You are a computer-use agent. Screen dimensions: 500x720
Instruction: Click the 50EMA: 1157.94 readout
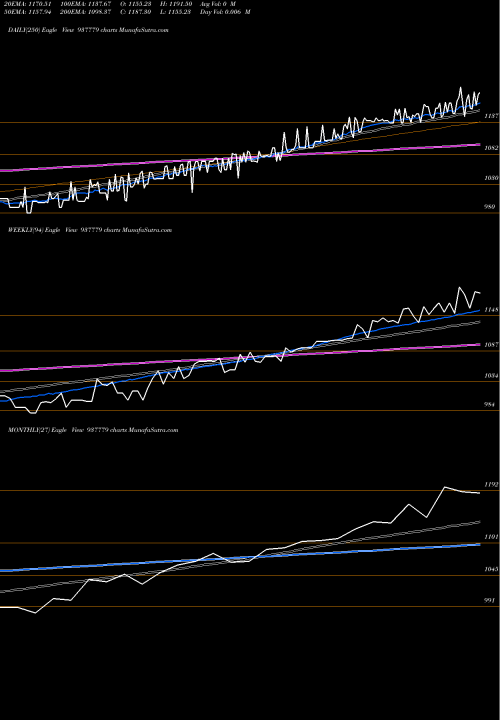pos(28,12)
